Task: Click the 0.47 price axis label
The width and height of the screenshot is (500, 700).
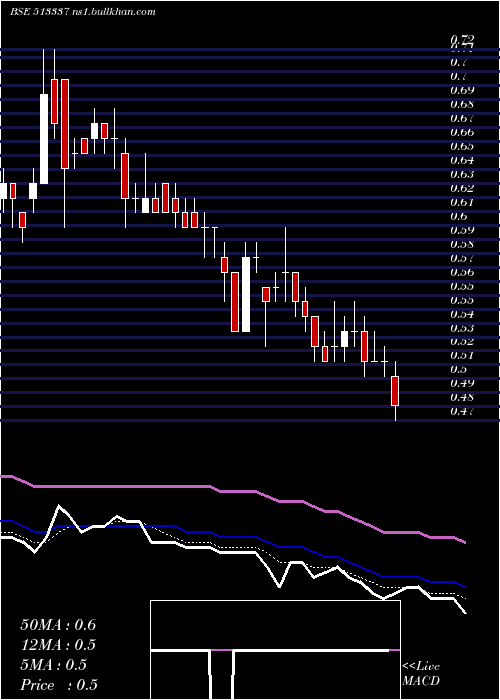Action: pos(462,411)
